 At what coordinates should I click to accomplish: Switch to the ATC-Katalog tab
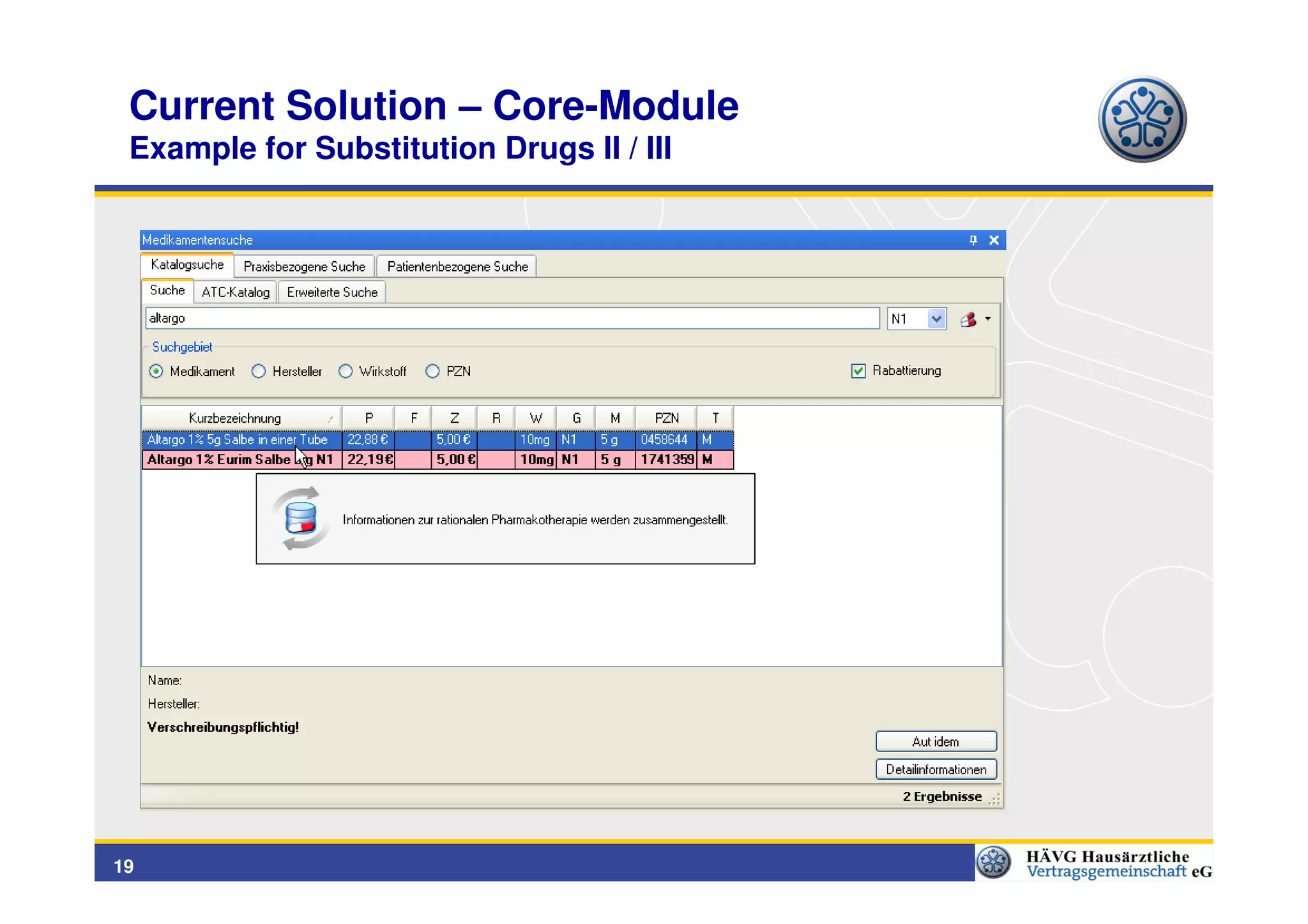(236, 292)
